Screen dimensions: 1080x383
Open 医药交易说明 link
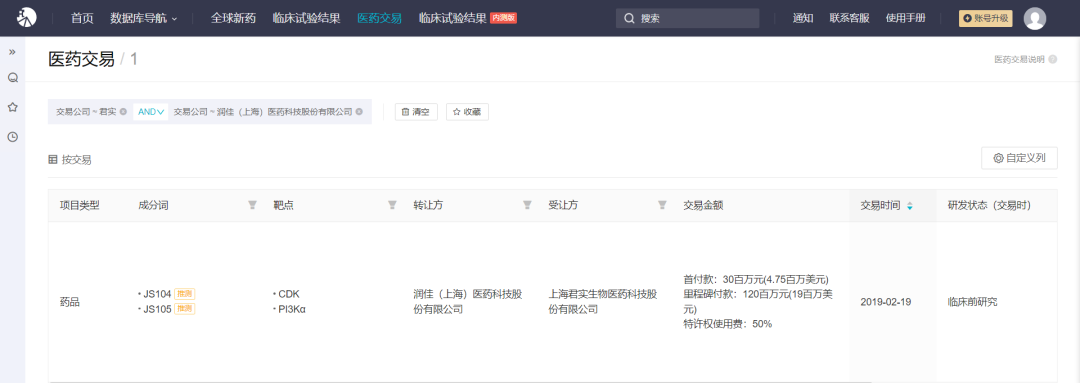click(1019, 60)
